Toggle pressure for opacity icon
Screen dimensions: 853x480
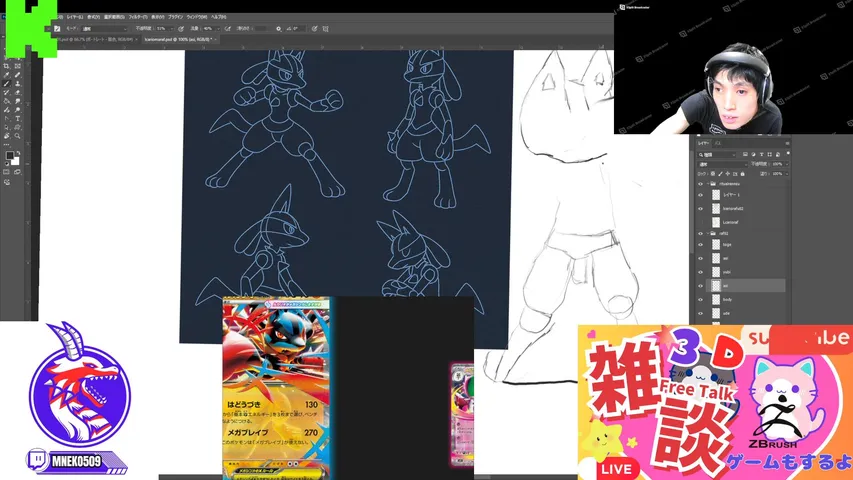coord(181,29)
